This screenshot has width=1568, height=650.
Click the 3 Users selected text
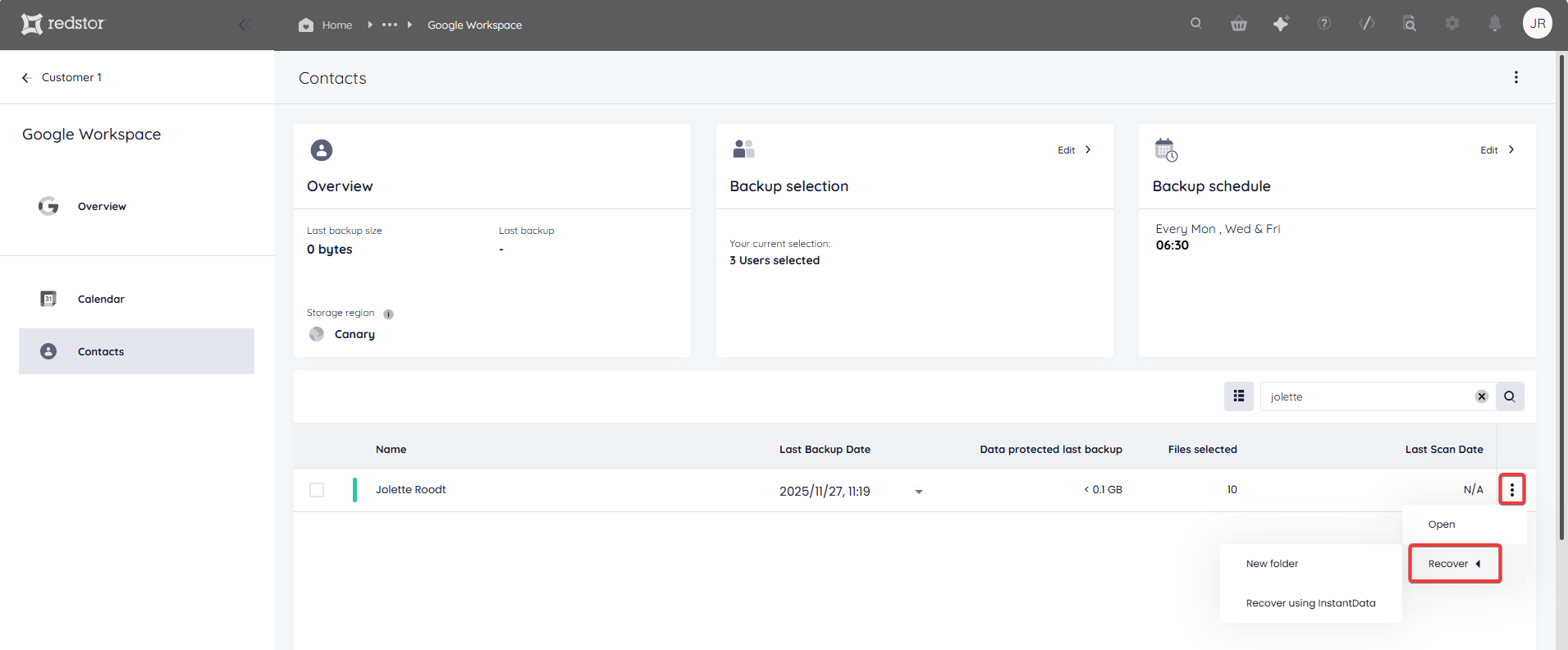tap(775, 260)
